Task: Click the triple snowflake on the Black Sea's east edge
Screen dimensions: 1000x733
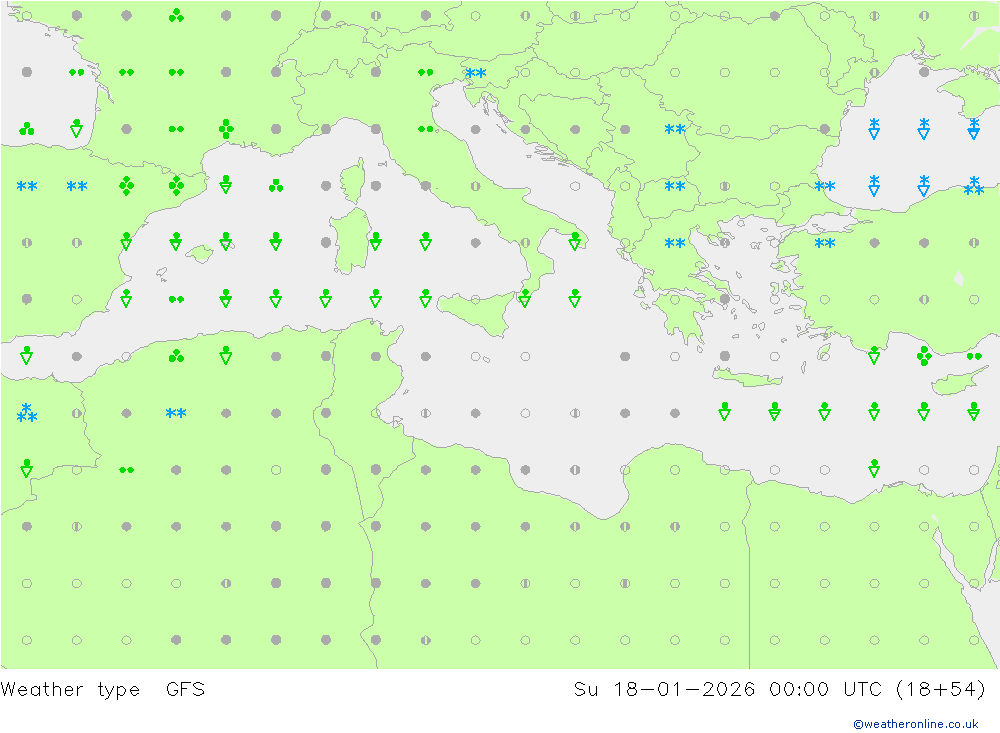Action: click(x=973, y=186)
